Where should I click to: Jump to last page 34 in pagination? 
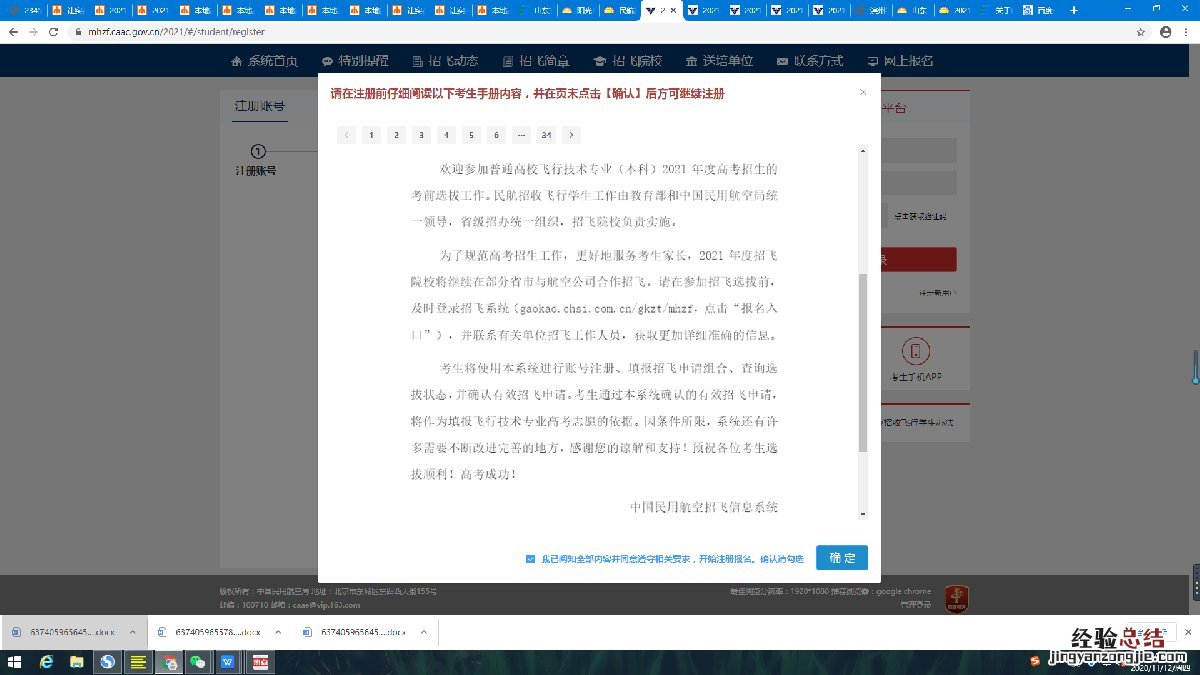pyautogui.click(x=546, y=135)
